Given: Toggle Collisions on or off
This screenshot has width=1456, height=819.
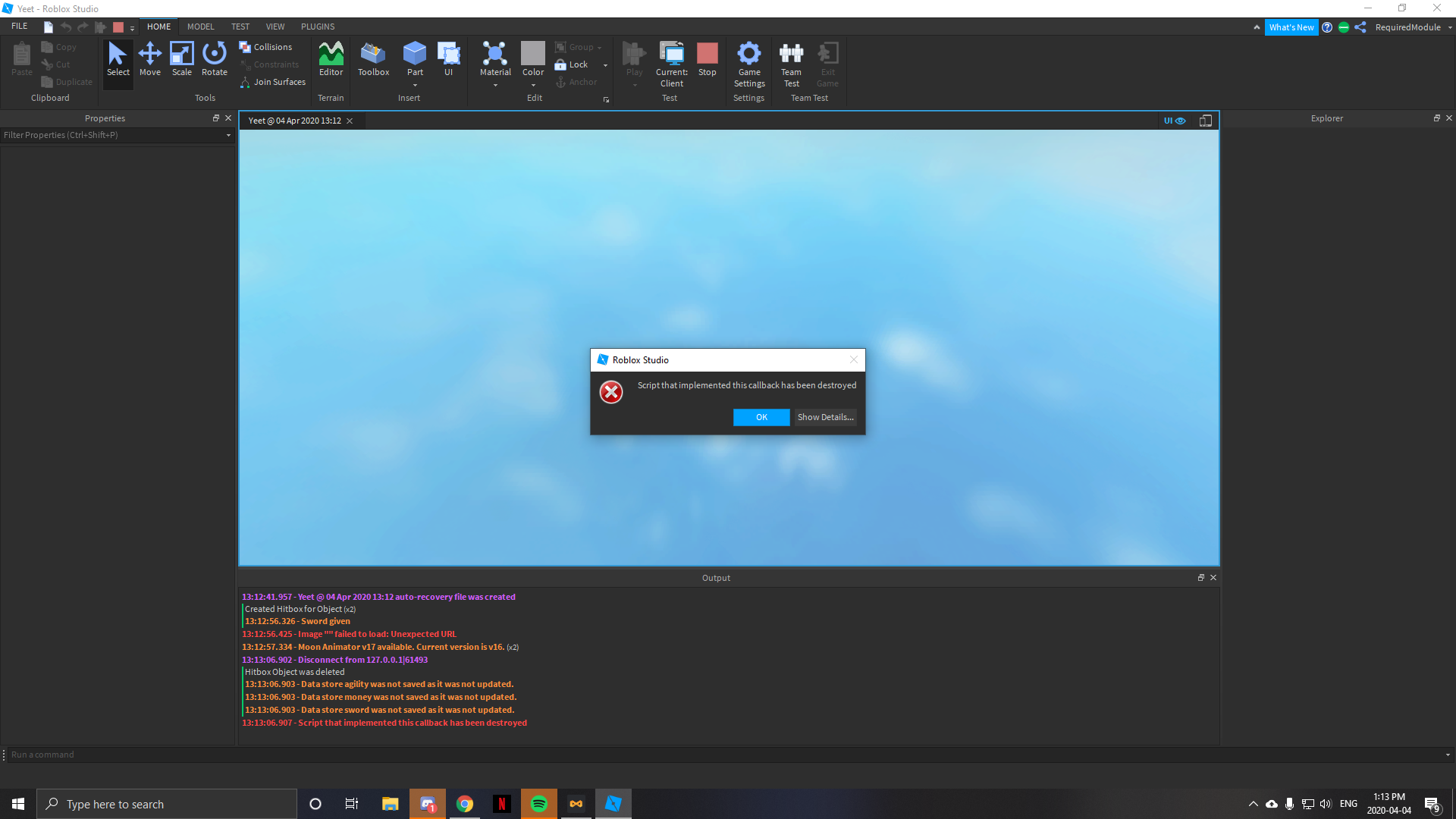Looking at the screenshot, I should pyautogui.click(x=266, y=47).
